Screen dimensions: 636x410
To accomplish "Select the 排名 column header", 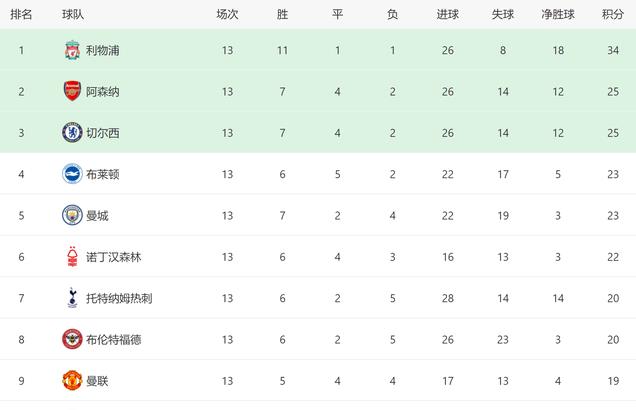I will (21, 15).
